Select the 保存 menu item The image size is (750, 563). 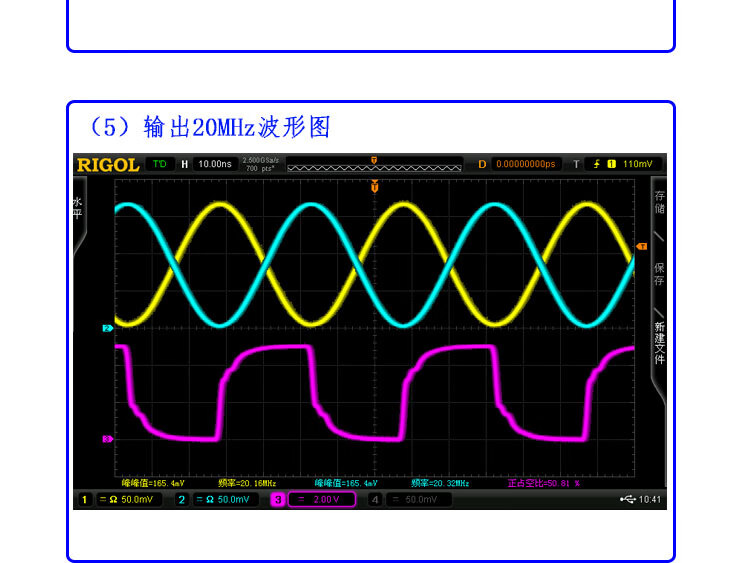click(659, 274)
